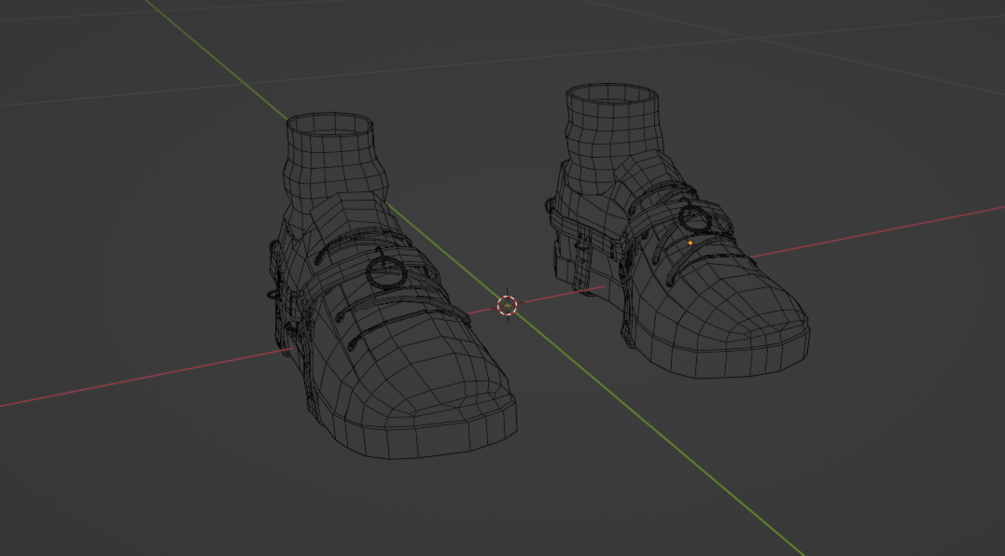Image resolution: width=1005 pixels, height=556 pixels.
Task: Select the ring buckle on the left shoe
Action: (386, 272)
